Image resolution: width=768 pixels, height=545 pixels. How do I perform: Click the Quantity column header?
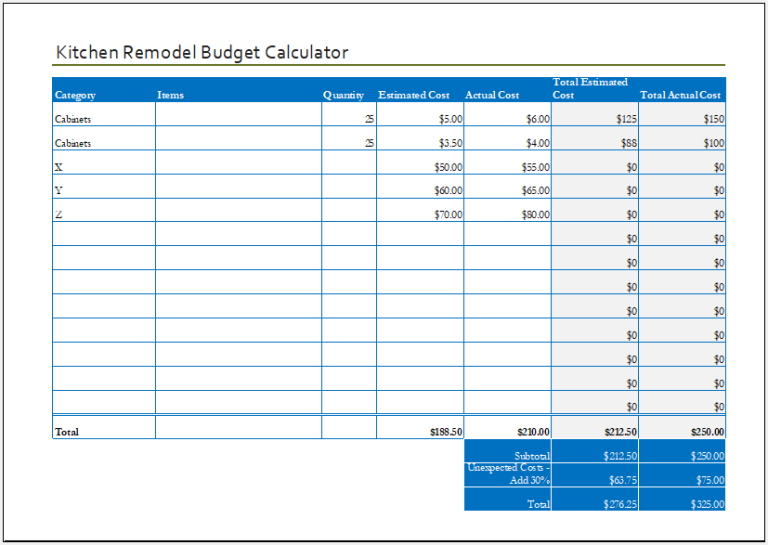[x=343, y=96]
